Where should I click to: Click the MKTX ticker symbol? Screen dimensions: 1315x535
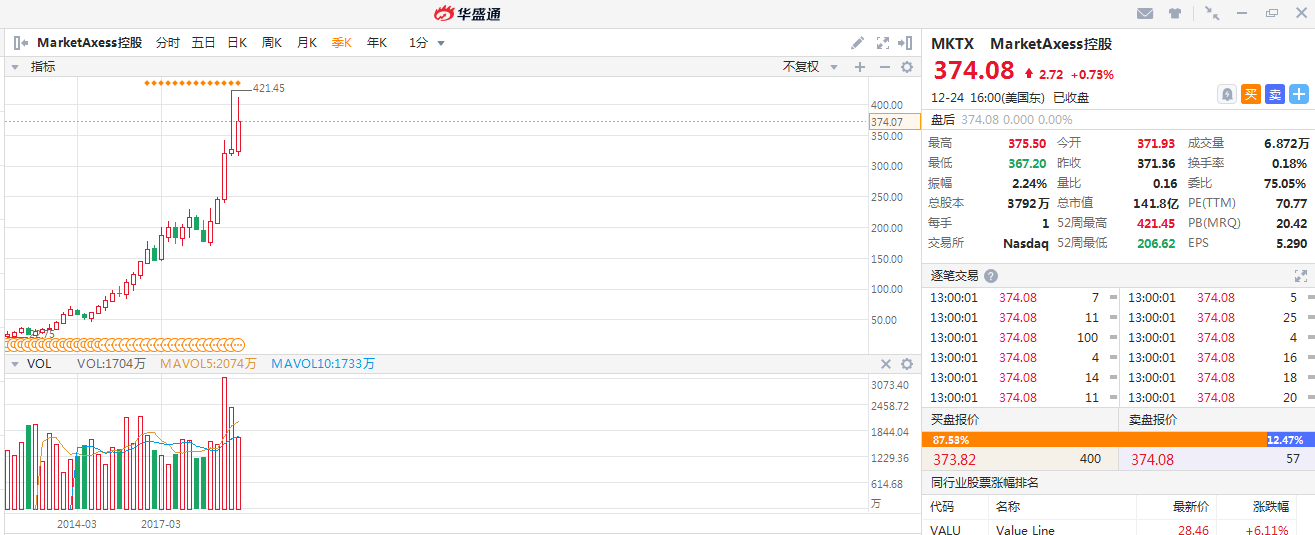pos(952,43)
